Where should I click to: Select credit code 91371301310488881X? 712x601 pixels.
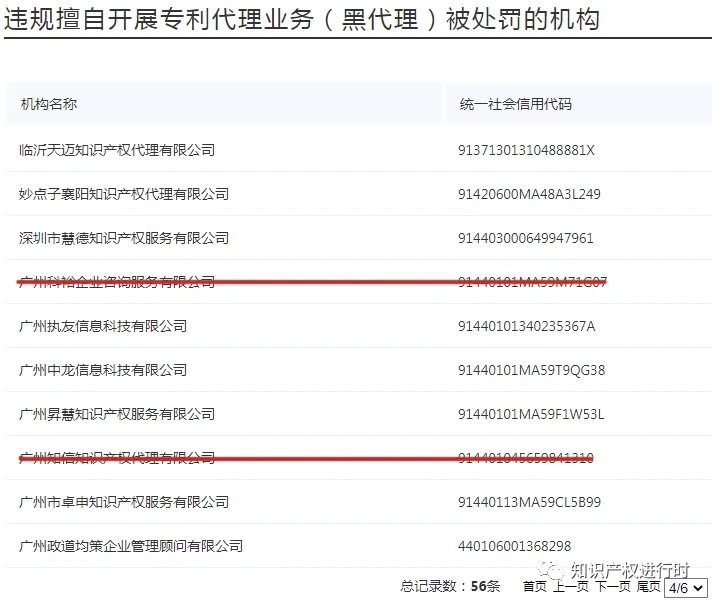point(526,150)
